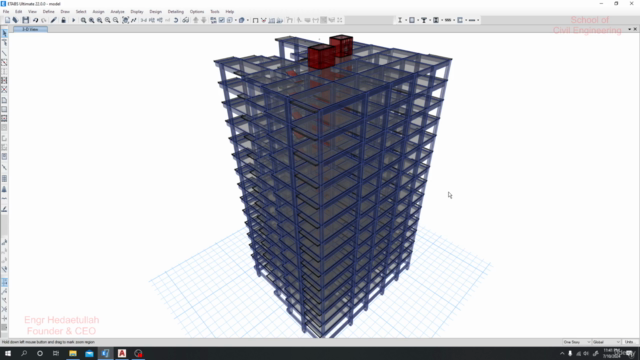Open the Help menu
640x360 pixels.
[x=230, y=12]
